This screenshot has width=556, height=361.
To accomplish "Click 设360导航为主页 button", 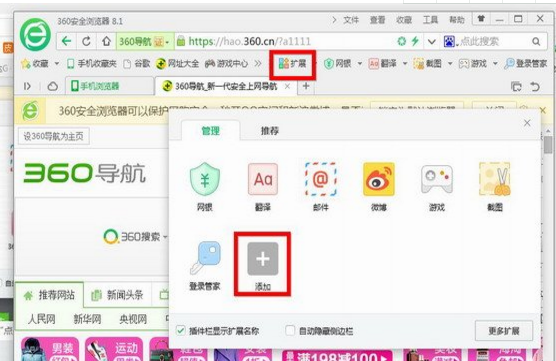I will 54,137.
